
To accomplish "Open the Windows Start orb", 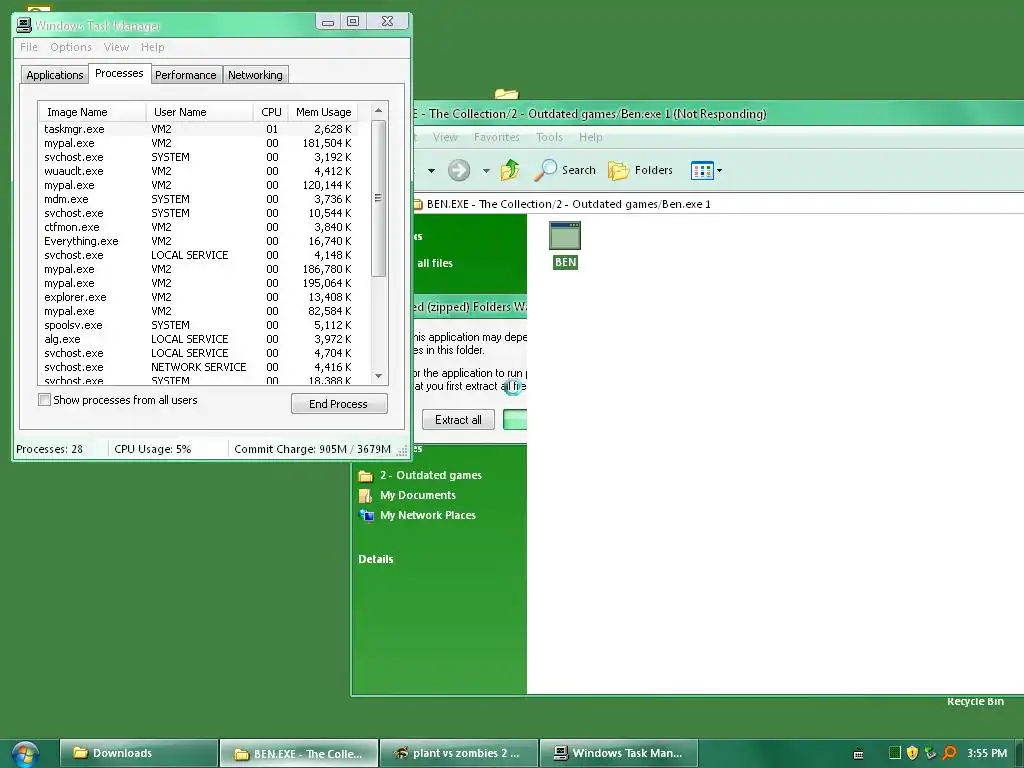I will click(24, 754).
